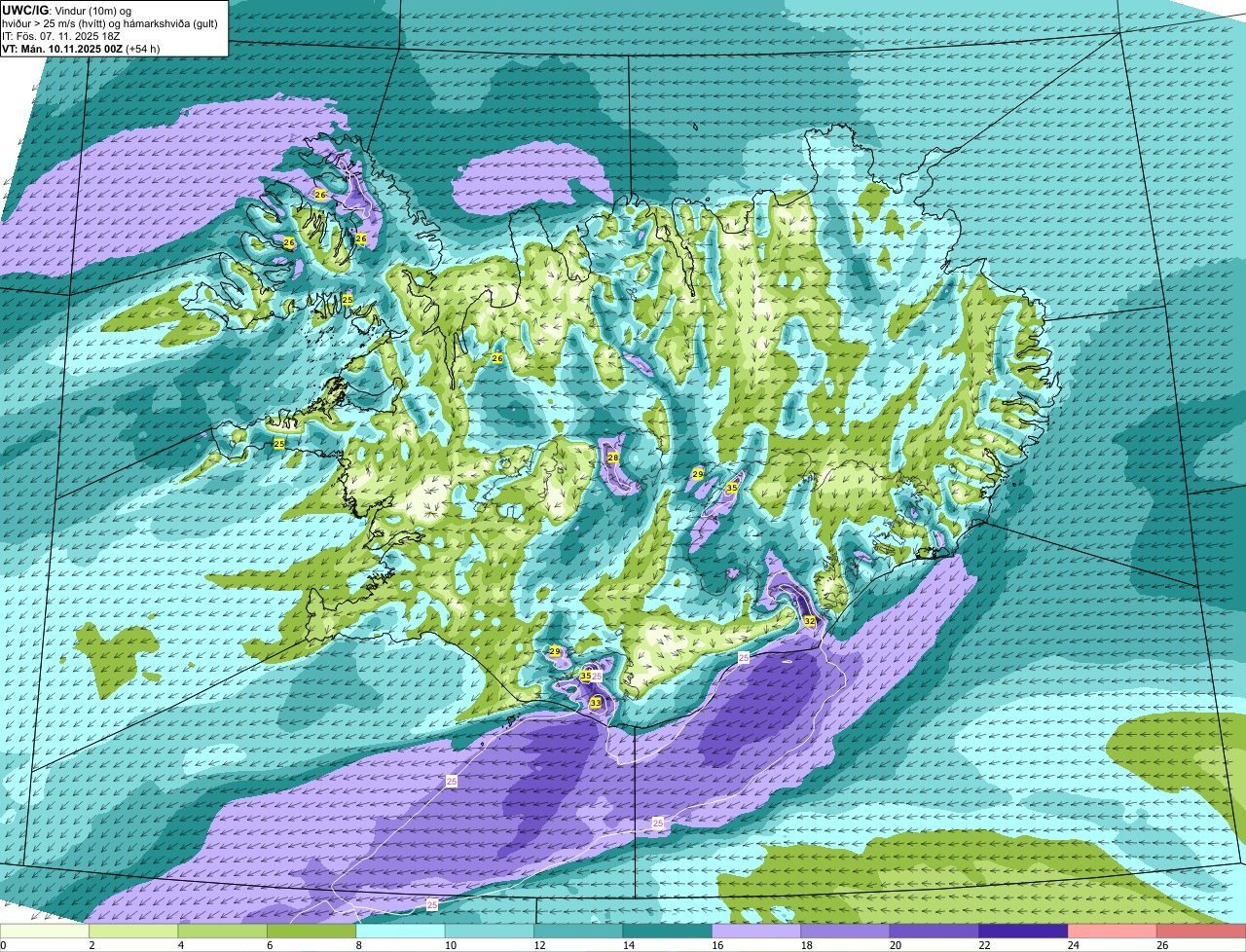Select the 6–8 m/s green legend swatch
The image size is (1246, 952).
click(x=311, y=932)
